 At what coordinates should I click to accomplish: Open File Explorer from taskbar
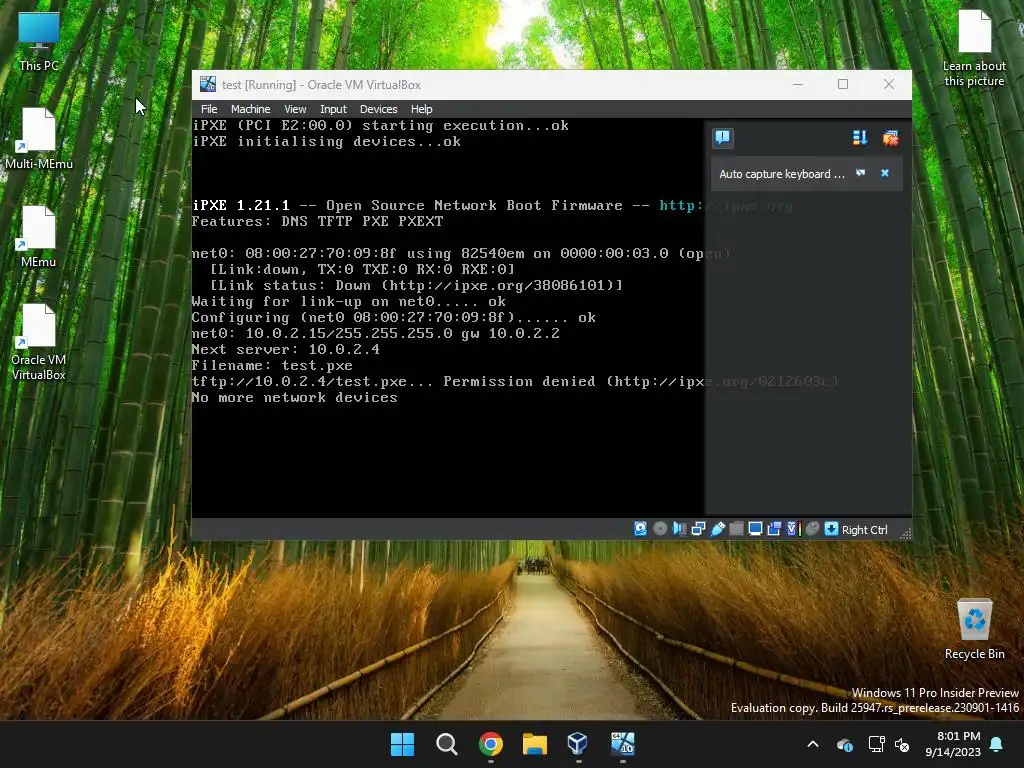point(534,744)
